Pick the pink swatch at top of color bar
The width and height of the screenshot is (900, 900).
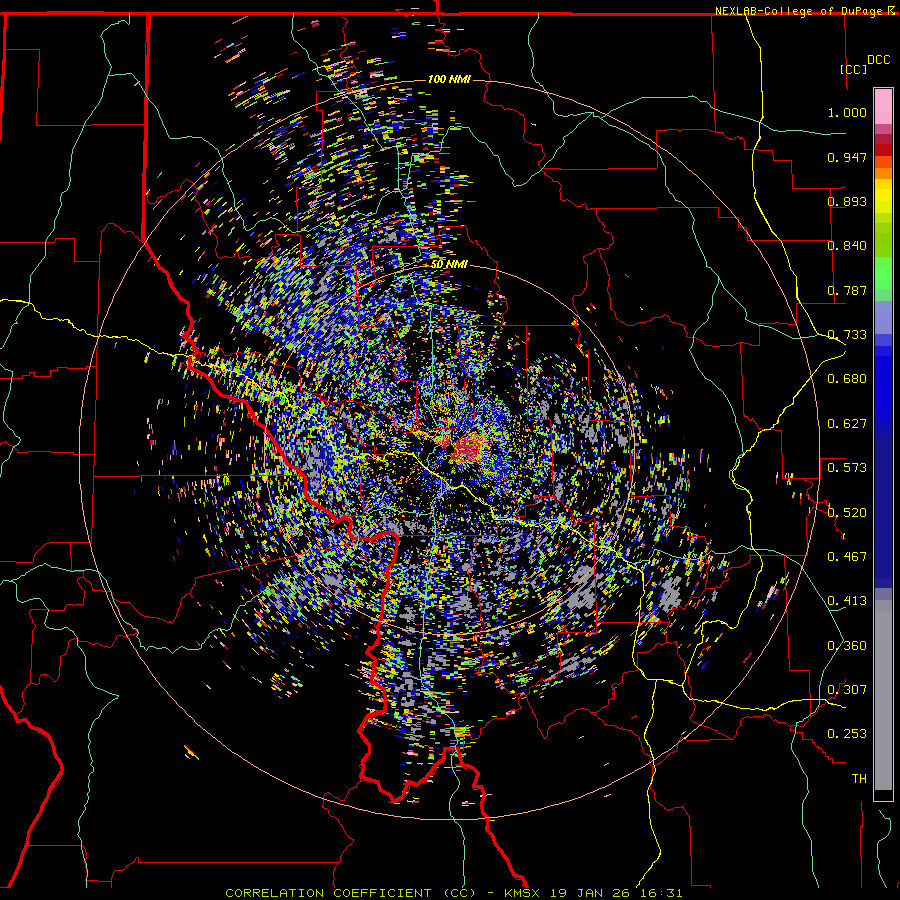coord(883,106)
